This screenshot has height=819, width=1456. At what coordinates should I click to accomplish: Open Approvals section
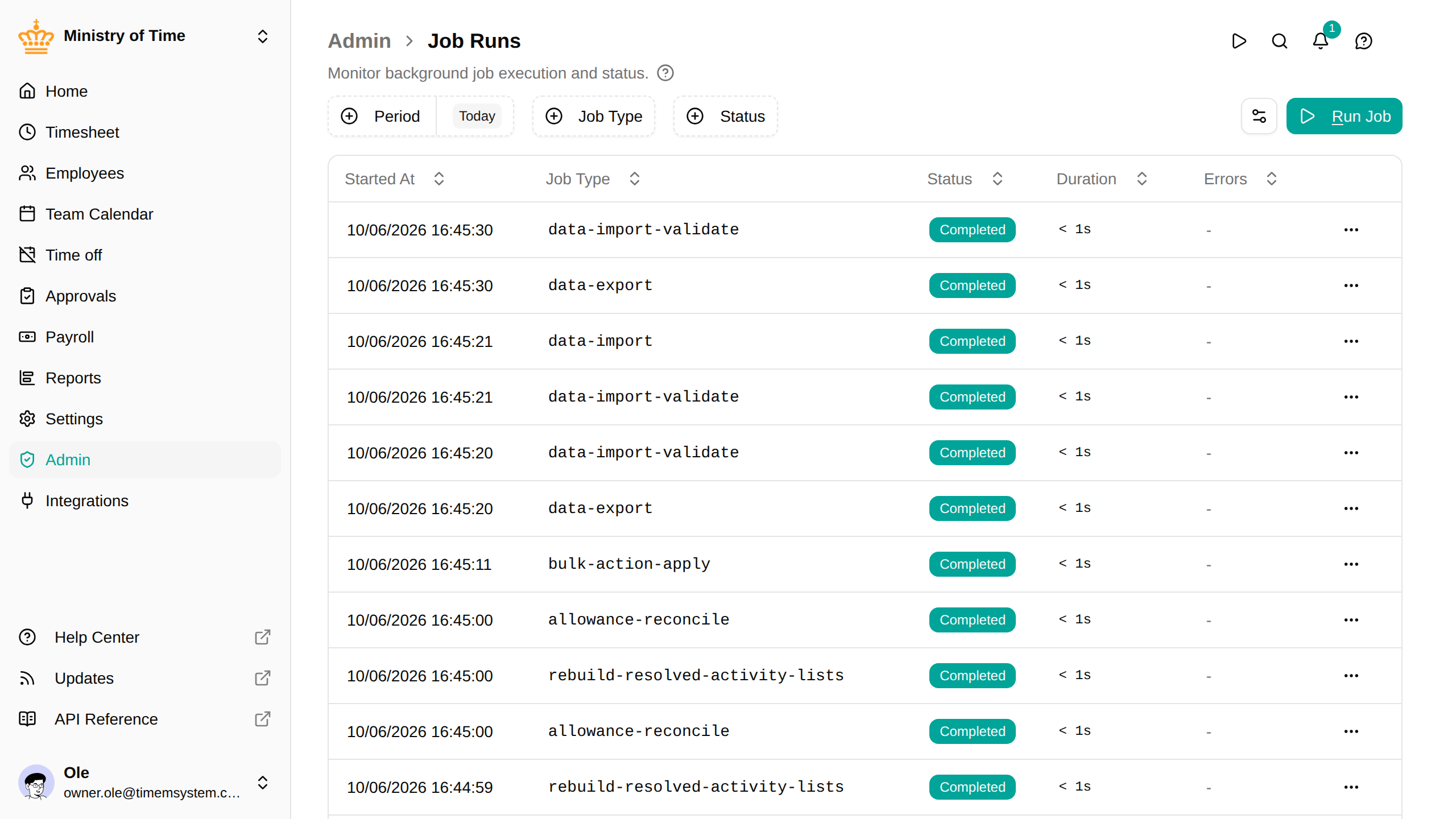(145, 296)
